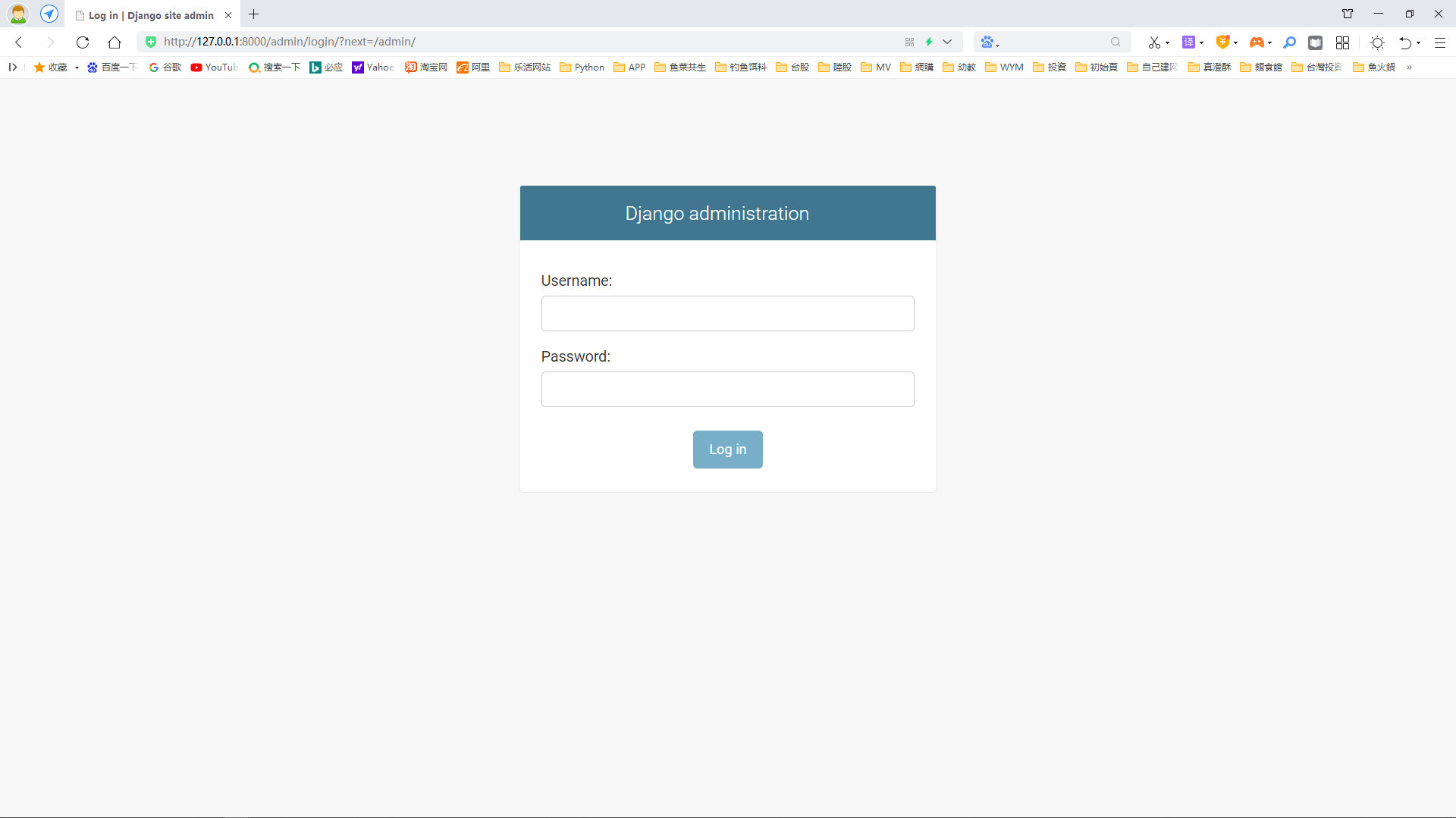1456x818 pixels.
Task: Click the green shield security icon in address bar
Action: [x=151, y=42]
